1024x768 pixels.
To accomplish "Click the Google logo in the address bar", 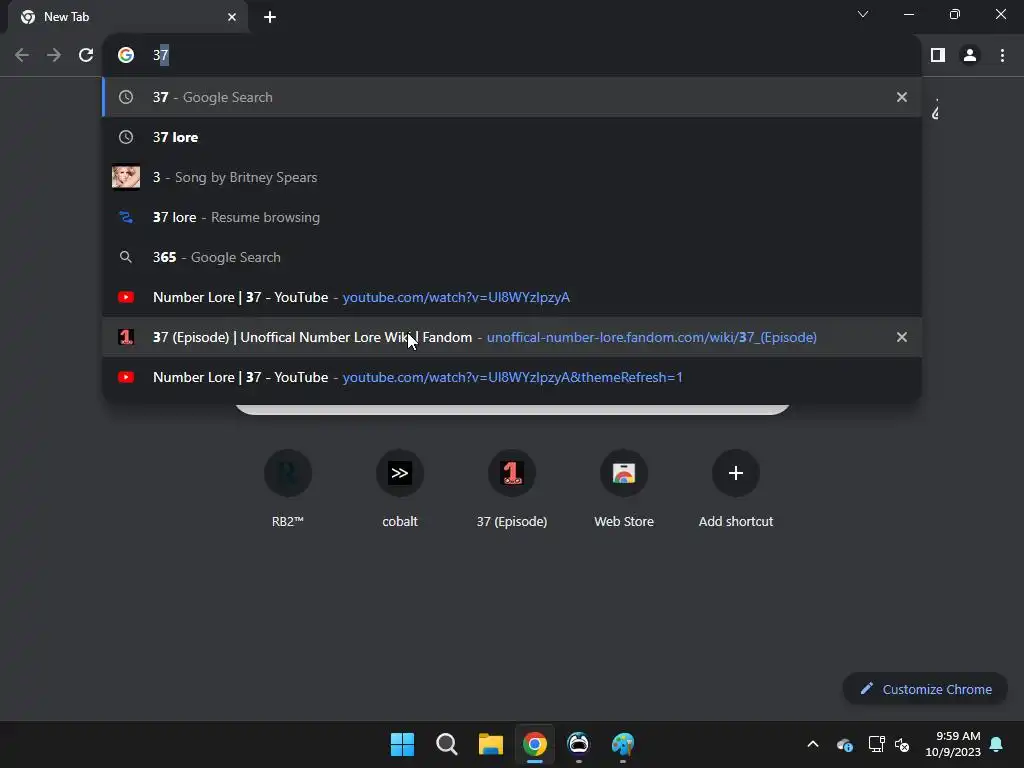I will [x=126, y=55].
